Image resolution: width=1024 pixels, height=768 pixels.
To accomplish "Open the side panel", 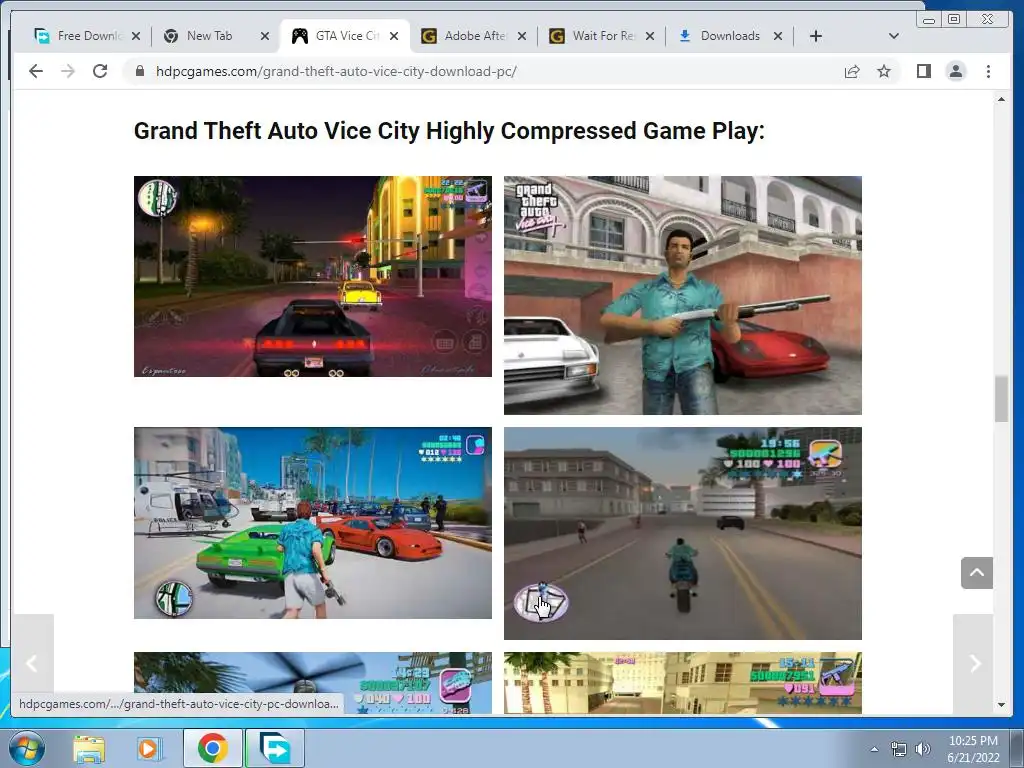I will [x=923, y=71].
